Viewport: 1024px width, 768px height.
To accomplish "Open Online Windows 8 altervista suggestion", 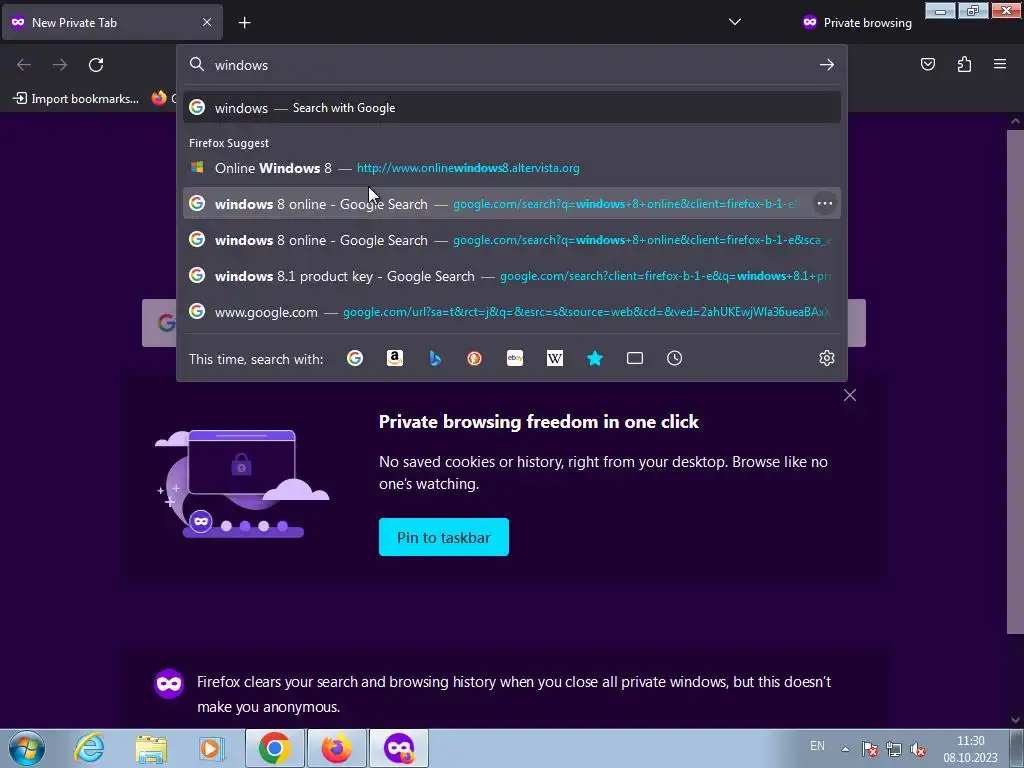I will click(512, 168).
